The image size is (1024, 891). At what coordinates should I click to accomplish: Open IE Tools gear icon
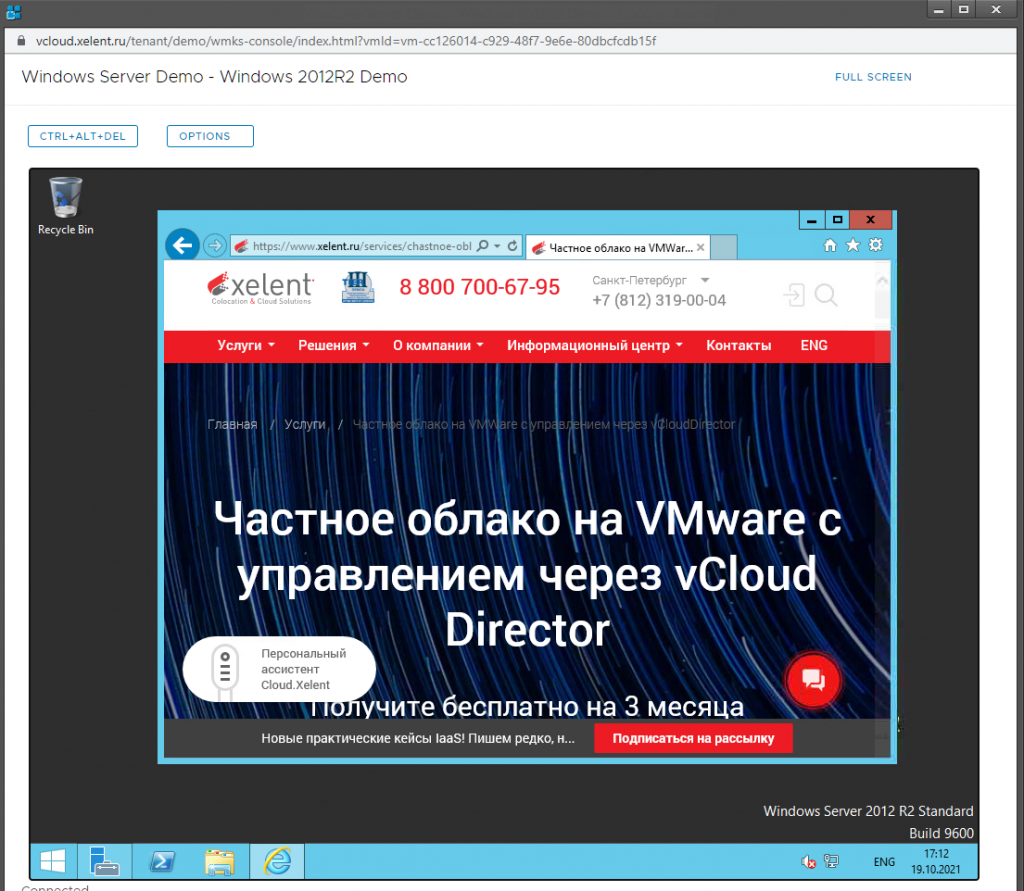(876, 245)
